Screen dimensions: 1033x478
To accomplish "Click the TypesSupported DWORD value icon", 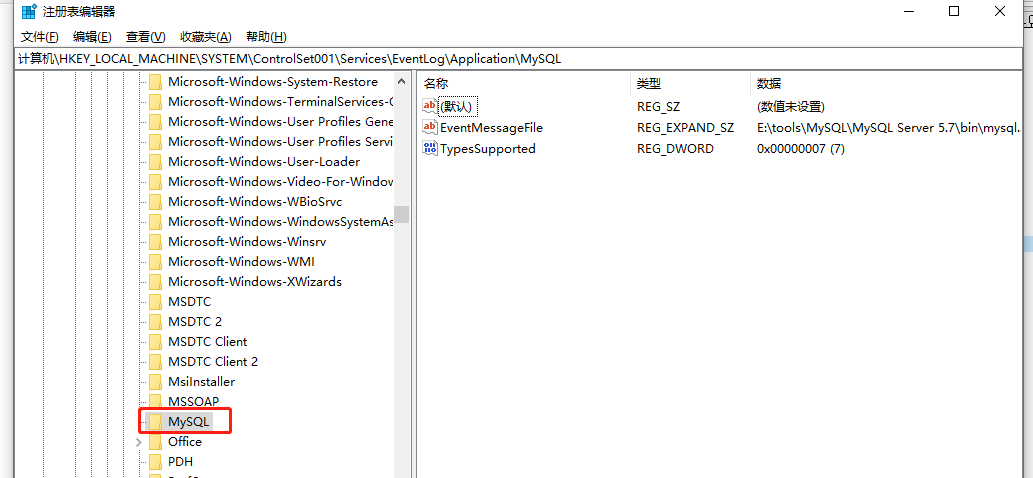I will click(x=430, y=149).
